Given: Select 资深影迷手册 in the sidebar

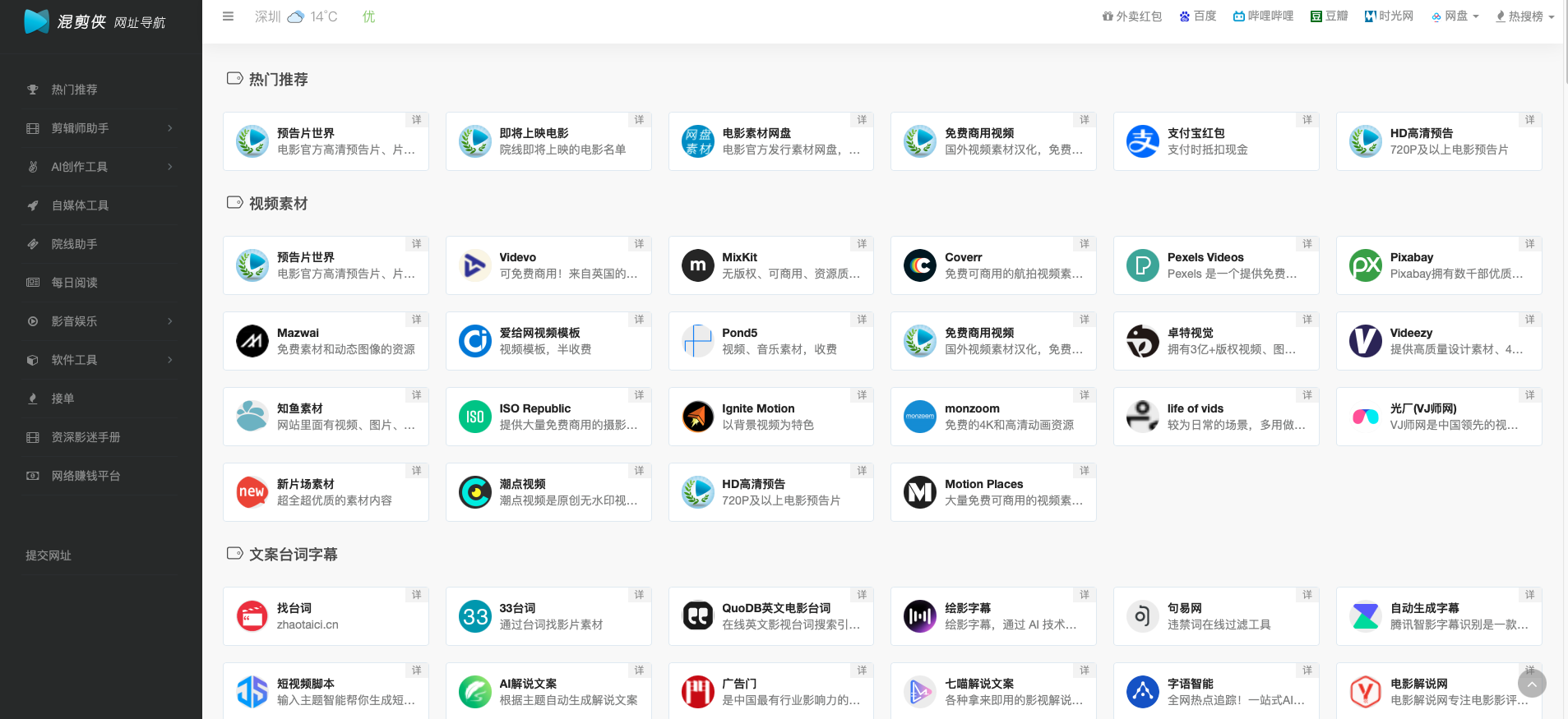Looking at the screenshot, I should point(101,437).
